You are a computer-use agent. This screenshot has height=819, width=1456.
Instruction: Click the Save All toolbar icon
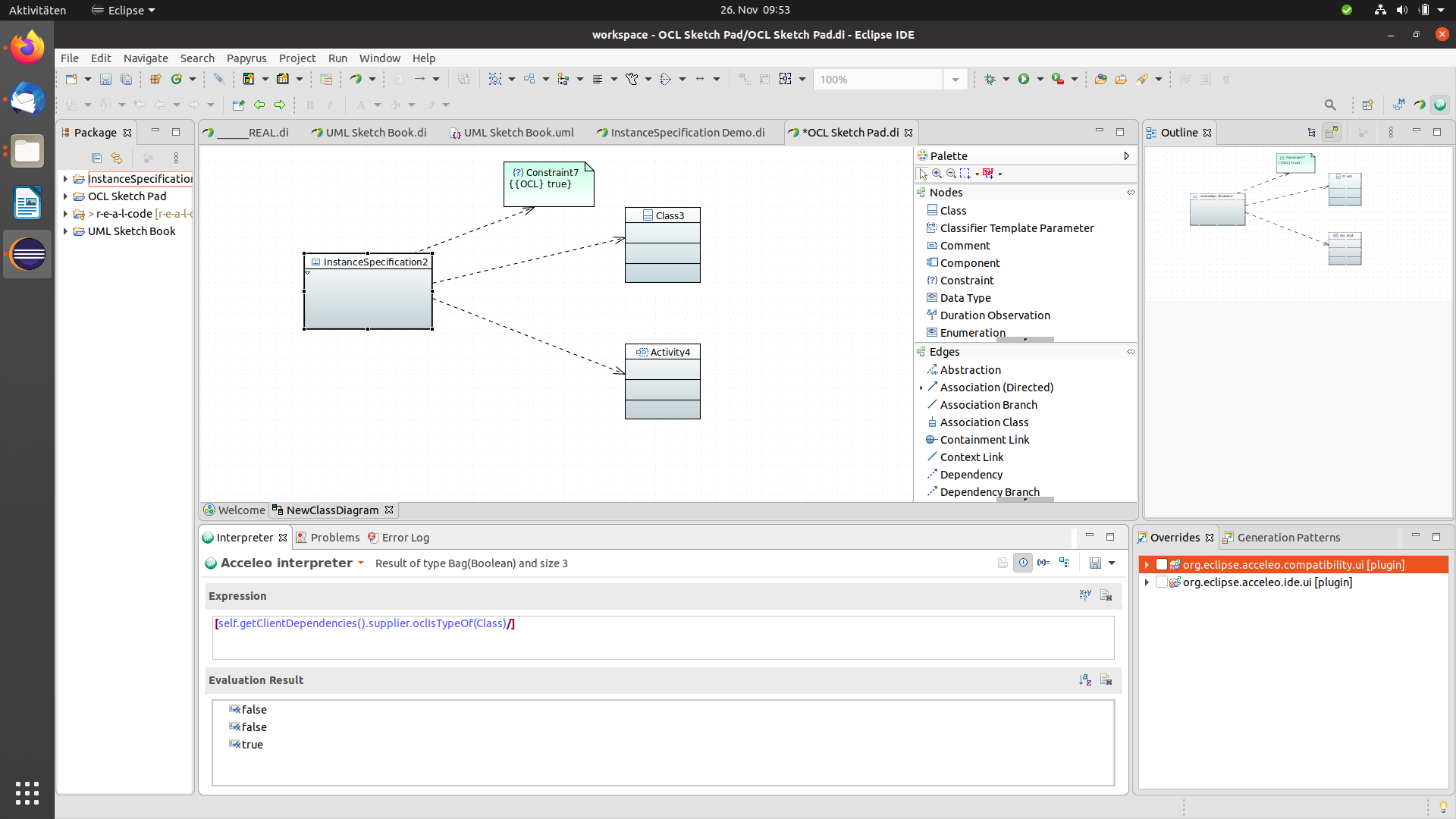tap(126, 79)
